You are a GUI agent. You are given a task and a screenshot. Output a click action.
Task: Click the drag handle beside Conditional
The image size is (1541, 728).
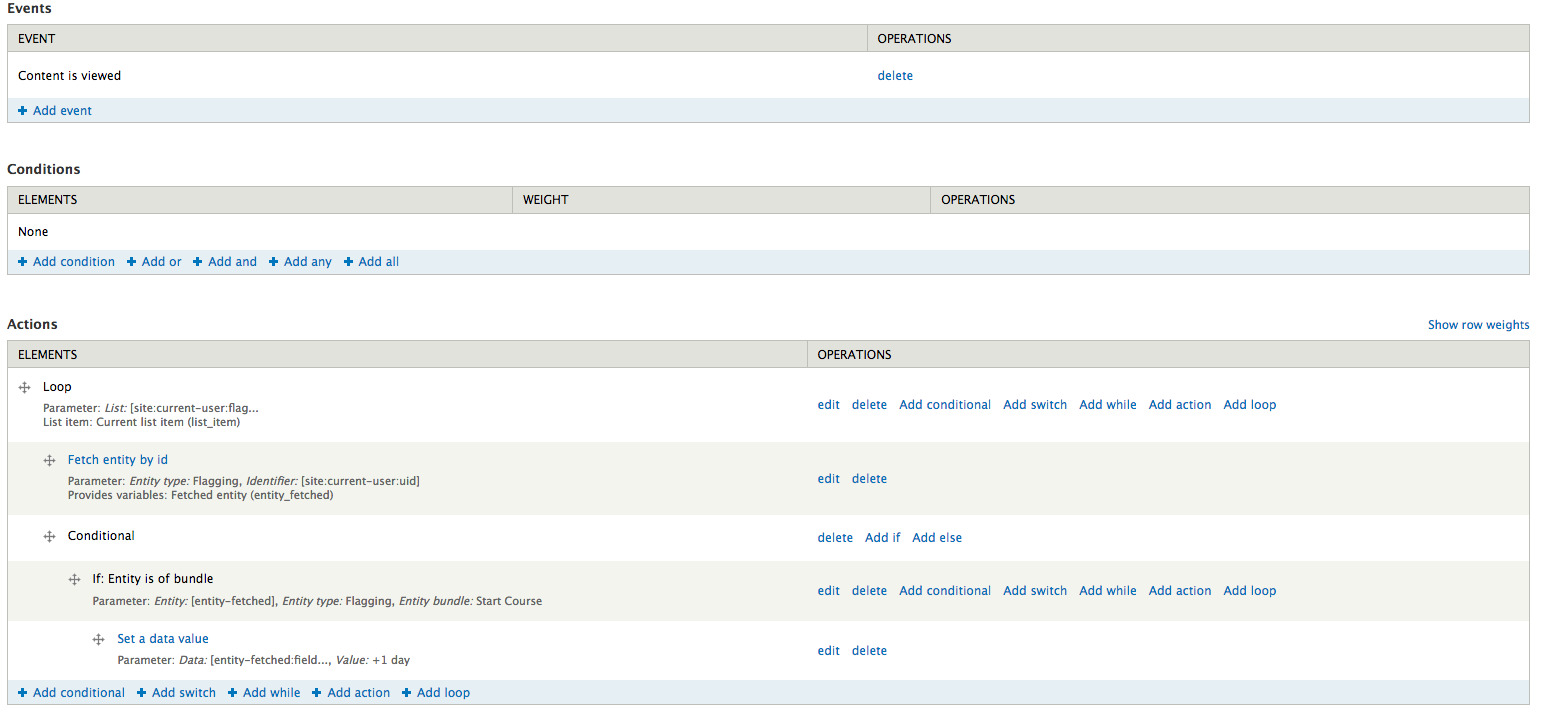(x=49, y=536)
